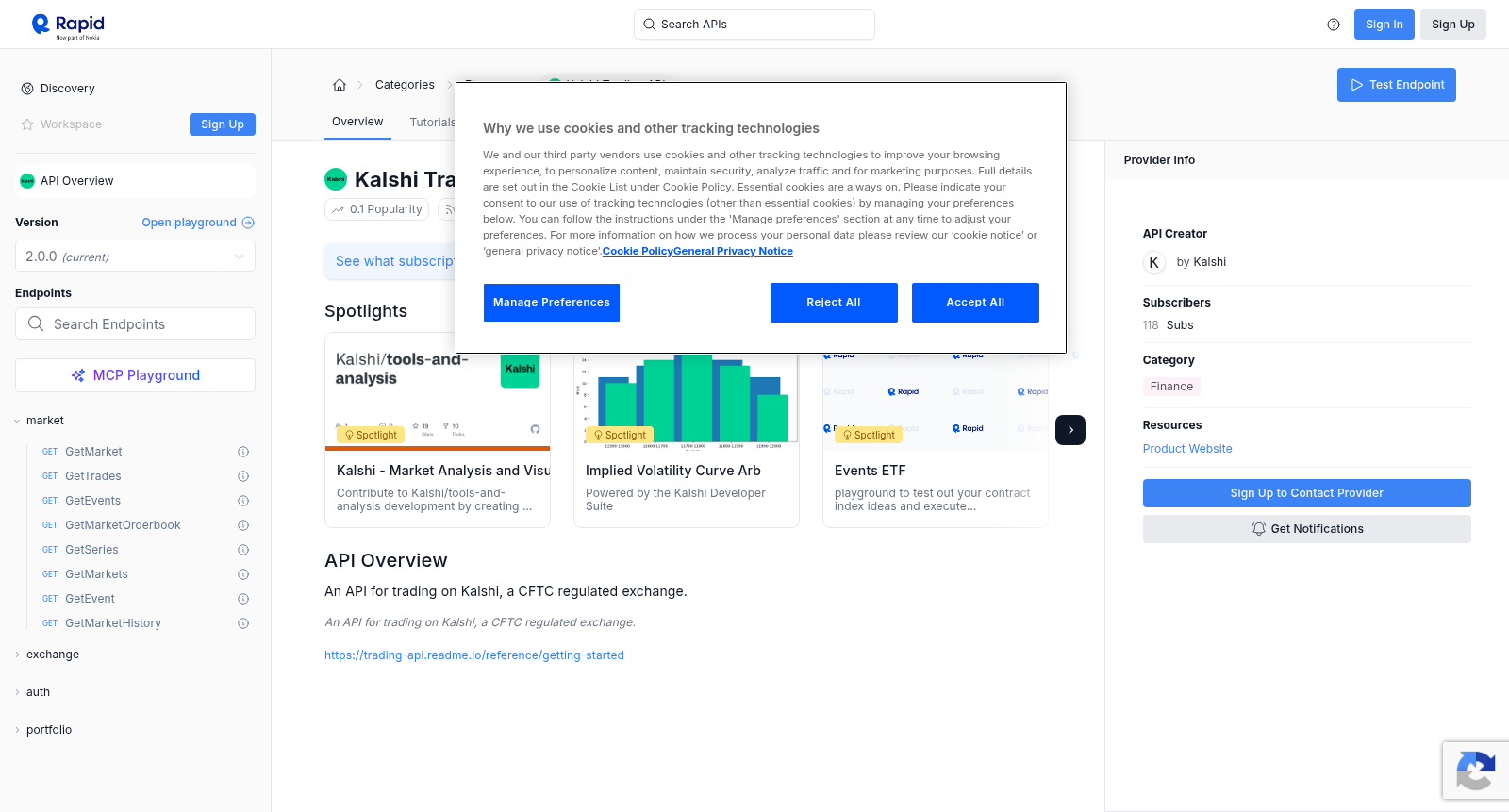Open the GetEvents endpoint
Screen dimensions: 1509x812
click(93, 501)
